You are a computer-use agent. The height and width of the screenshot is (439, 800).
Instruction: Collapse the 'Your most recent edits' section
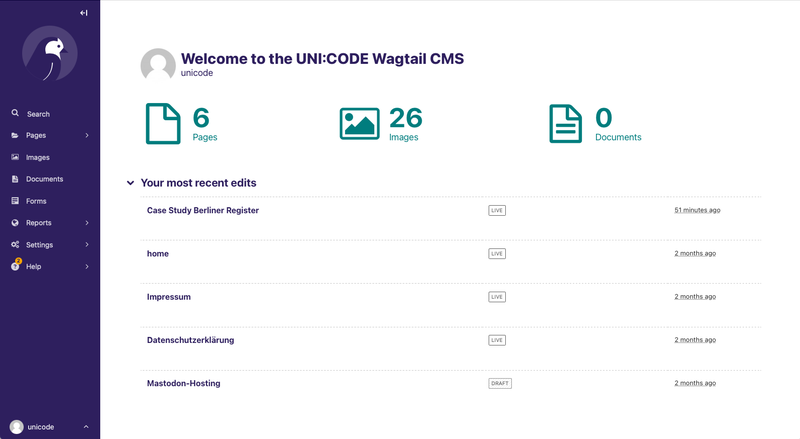tap(130, 183)
